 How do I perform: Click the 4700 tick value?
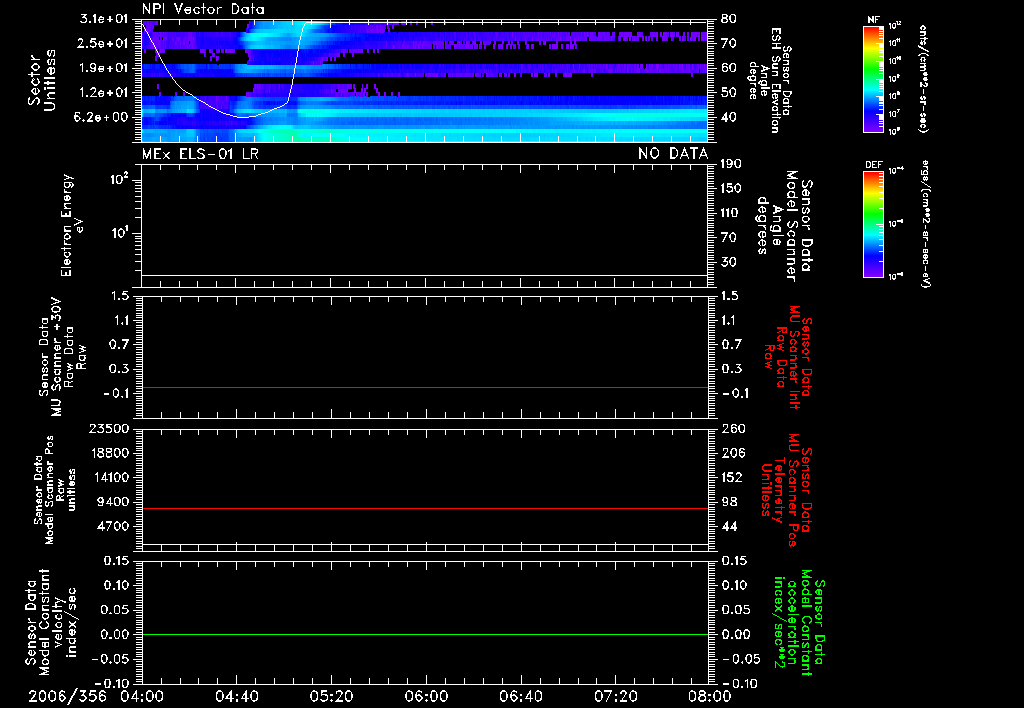click(113, 526)
